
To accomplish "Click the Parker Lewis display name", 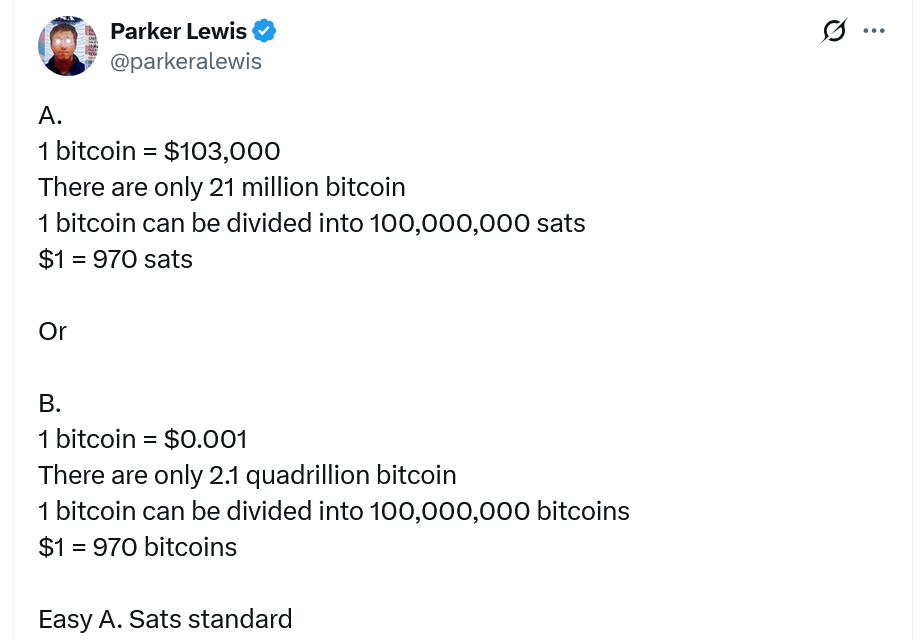I will 178,31.
